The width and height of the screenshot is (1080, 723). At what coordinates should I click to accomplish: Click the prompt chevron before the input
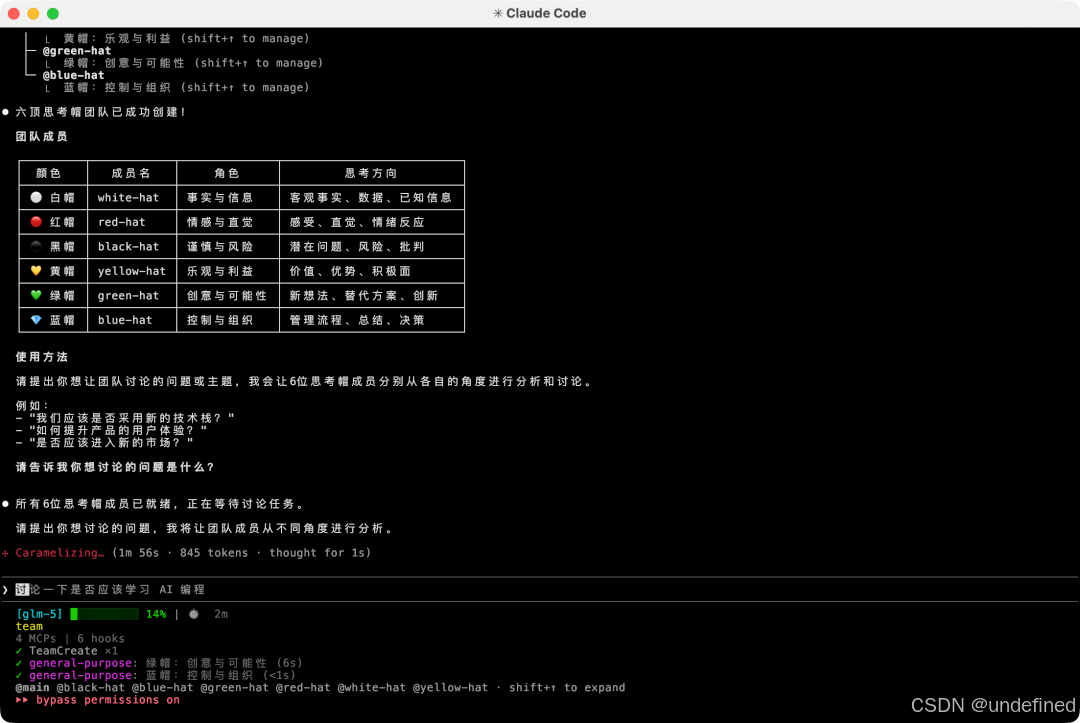6,589
